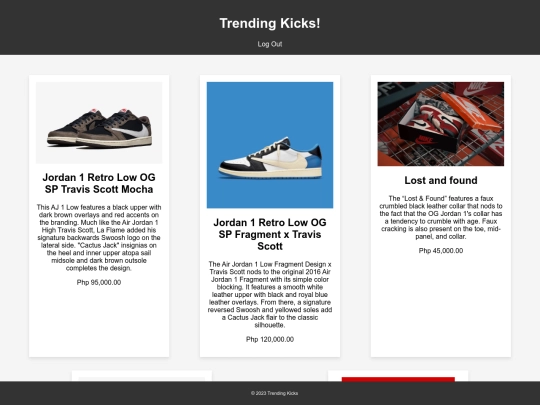This screenshot has height=405, width=540.
Task: Click the Fragment x Travis Scott description text
Action: 270,294
